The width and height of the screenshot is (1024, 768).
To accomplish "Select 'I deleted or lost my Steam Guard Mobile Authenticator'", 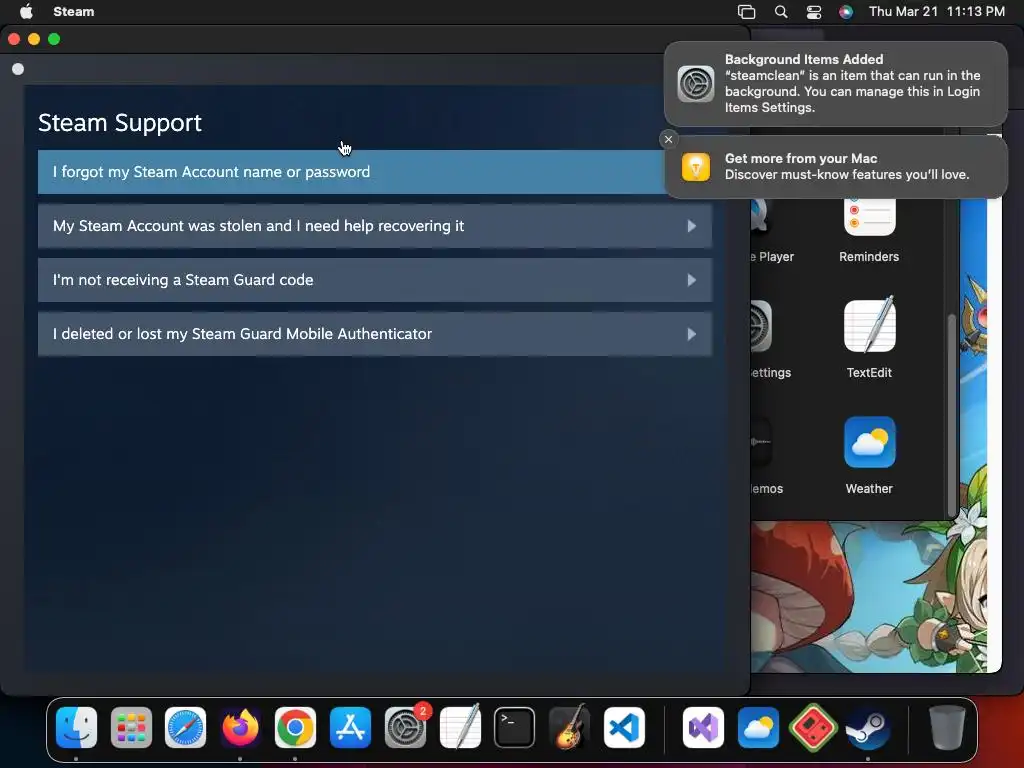I will (x=375, y=334).
